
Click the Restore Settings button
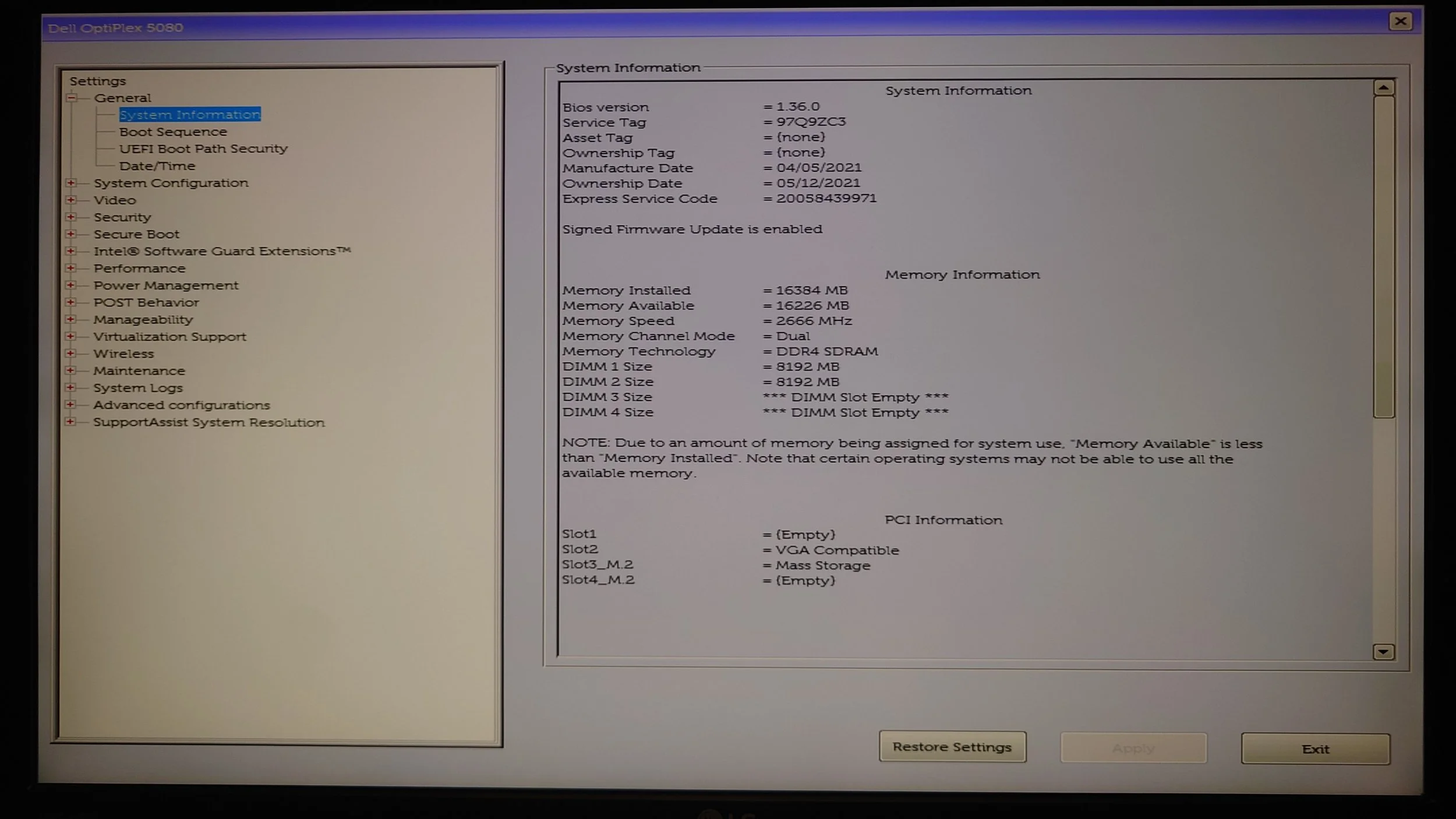pyautogui.click(x=952, y=747)
